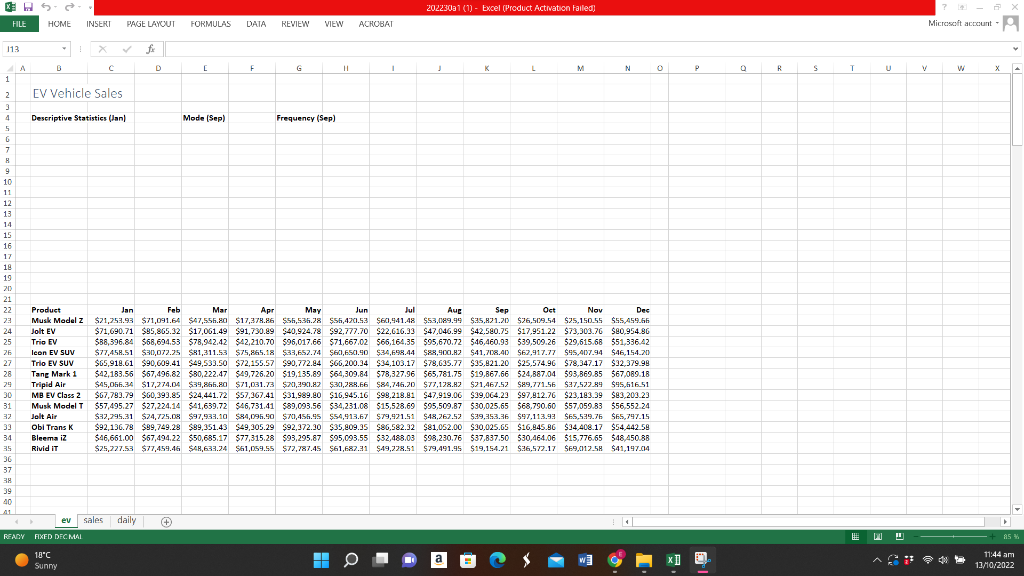Click the FILE menu
The height and width of the screenshot is (576, 1024).
18,26
